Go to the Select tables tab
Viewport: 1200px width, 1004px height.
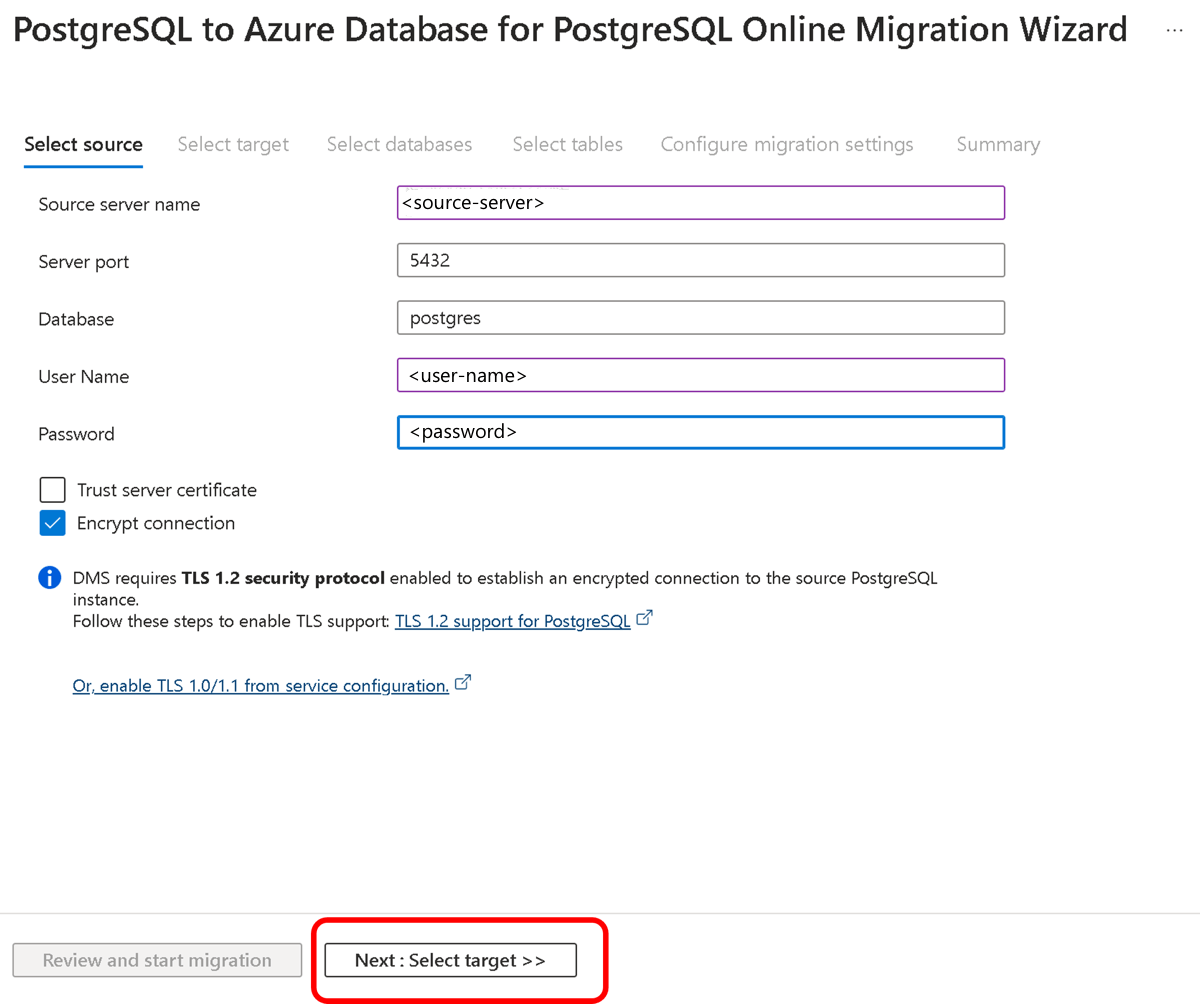(x=567, y=144)
